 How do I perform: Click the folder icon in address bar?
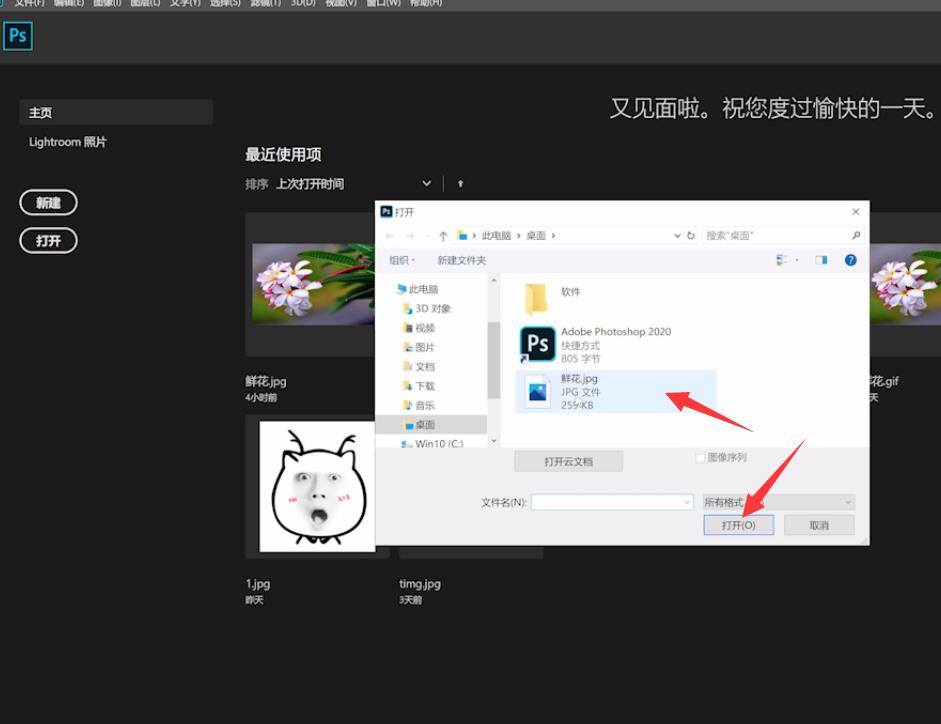461,235
